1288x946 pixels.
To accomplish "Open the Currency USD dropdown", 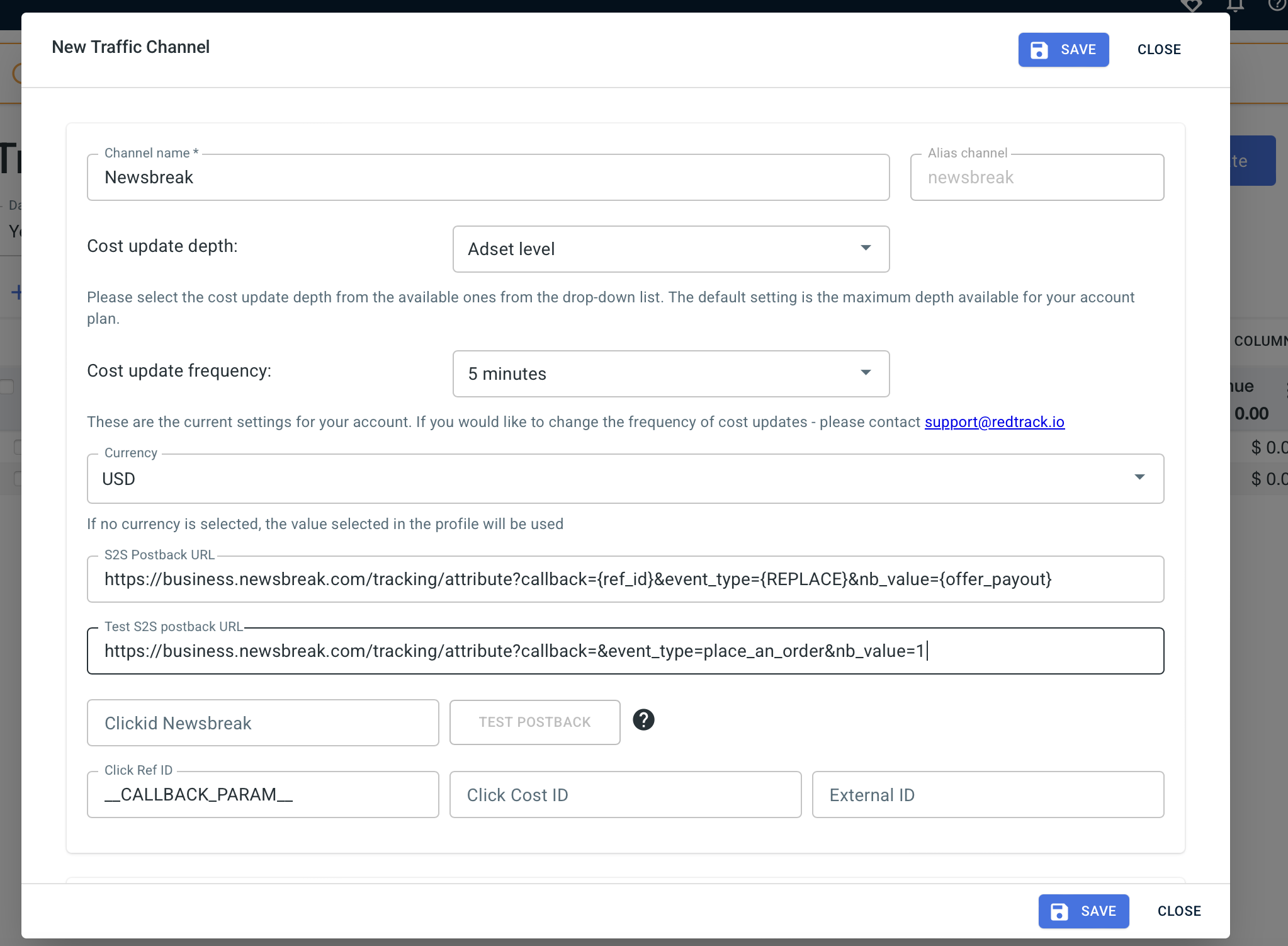I will click(625, 479).
